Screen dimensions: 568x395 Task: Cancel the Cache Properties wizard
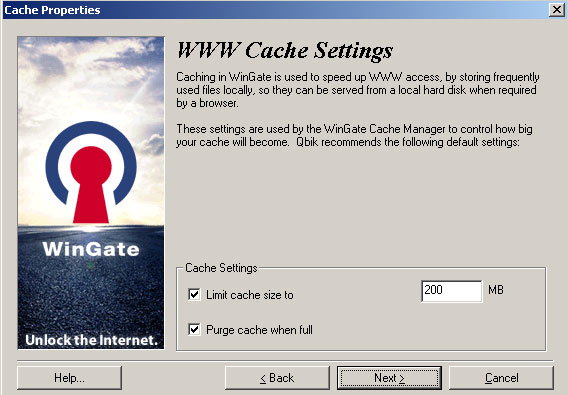501,378
